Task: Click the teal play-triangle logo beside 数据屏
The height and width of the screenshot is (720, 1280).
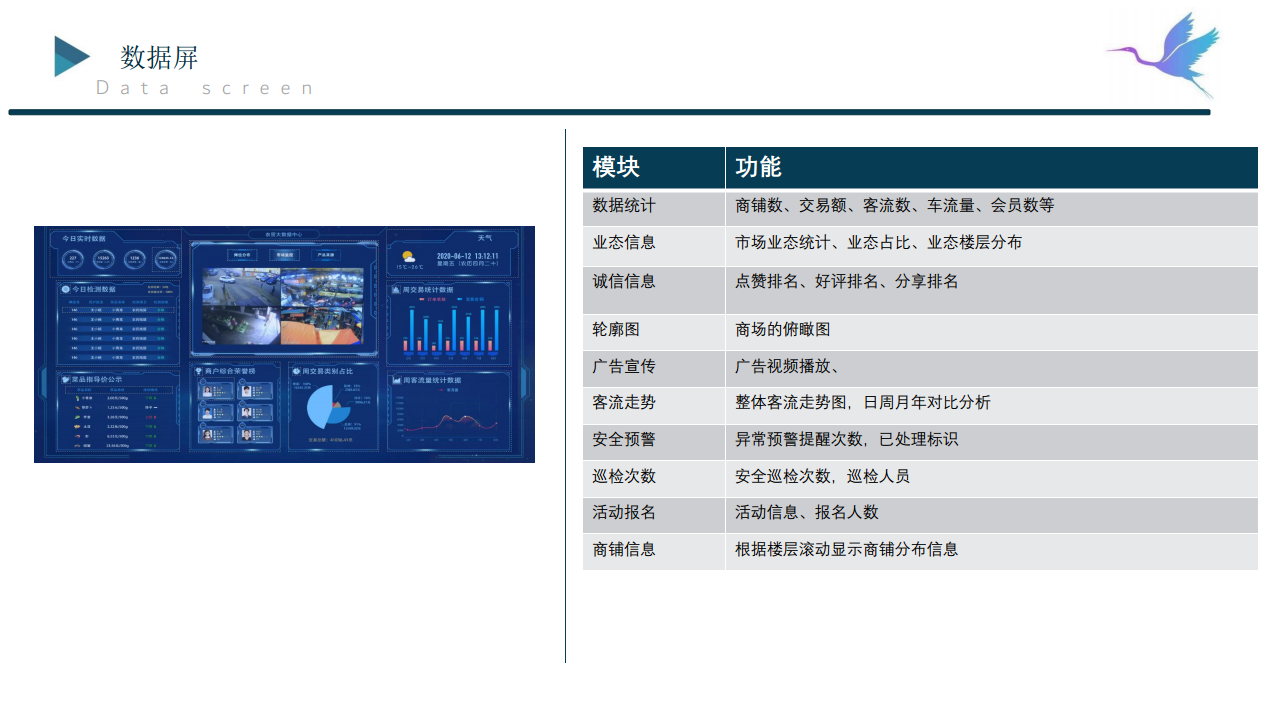Action: [72, 56]
